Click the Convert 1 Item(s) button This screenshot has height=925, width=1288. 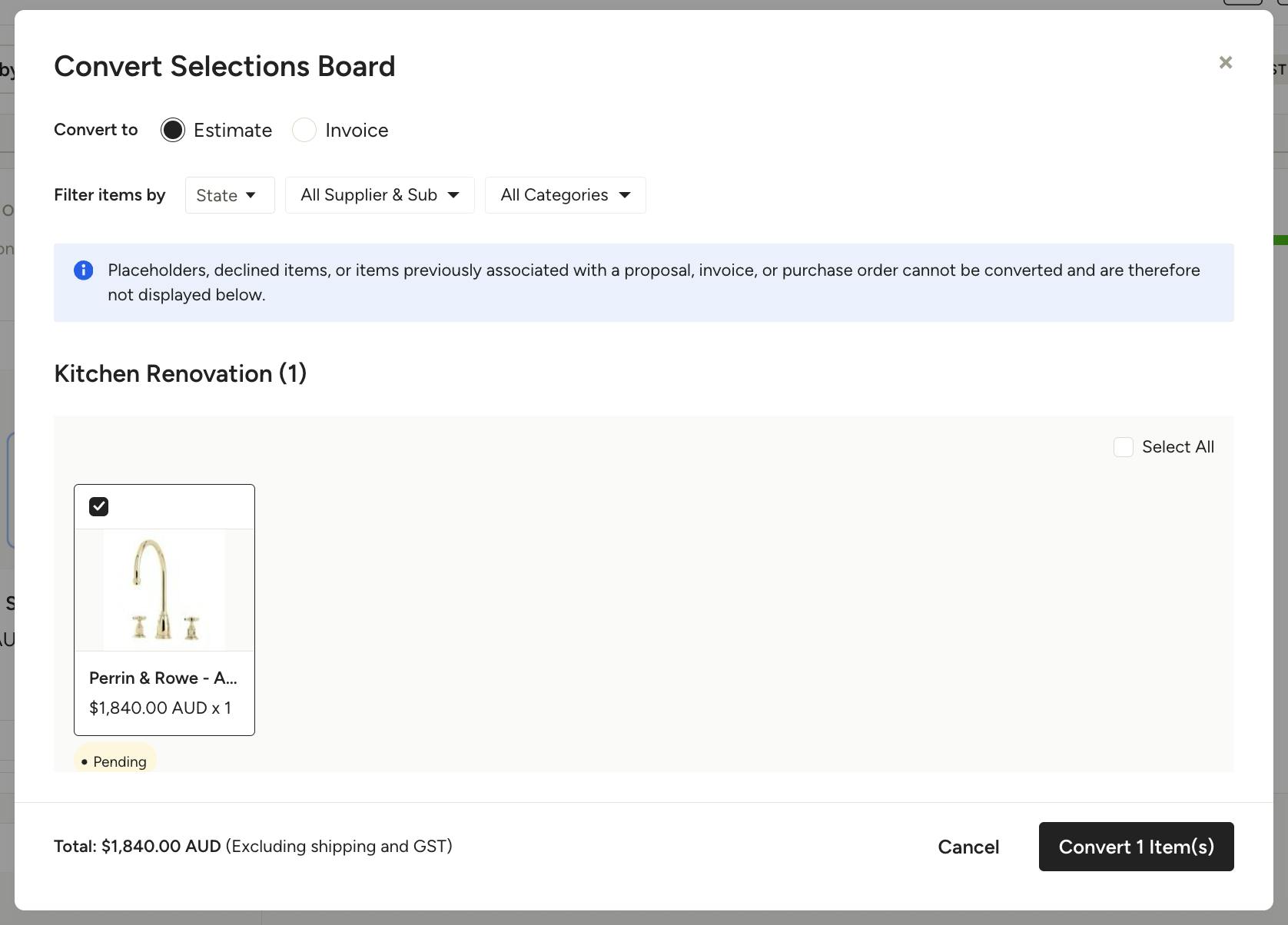(x=1136, y=847)
